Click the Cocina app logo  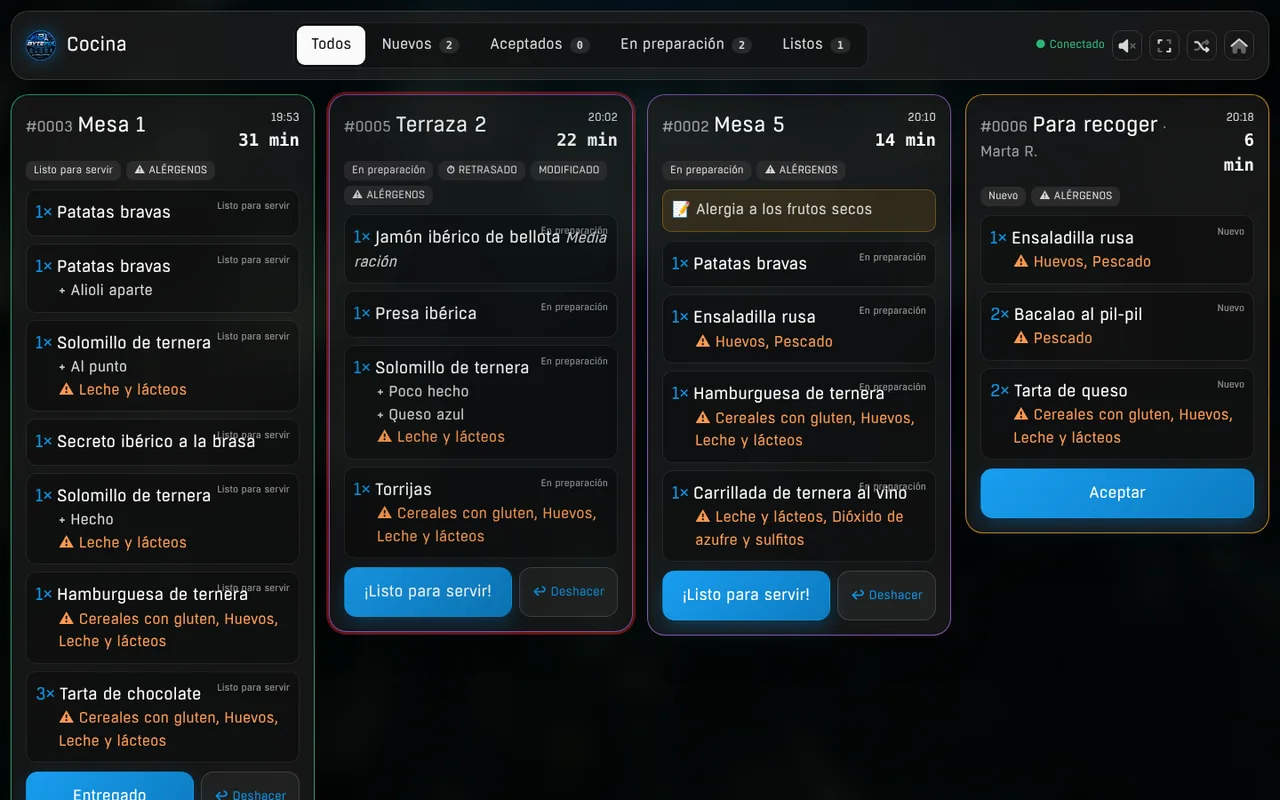tap(41, 45)
